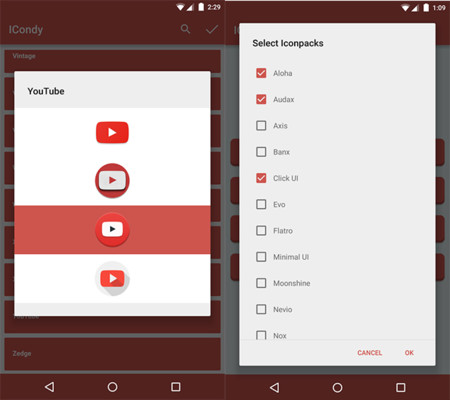Select the Zedge list row

(112, 354)
